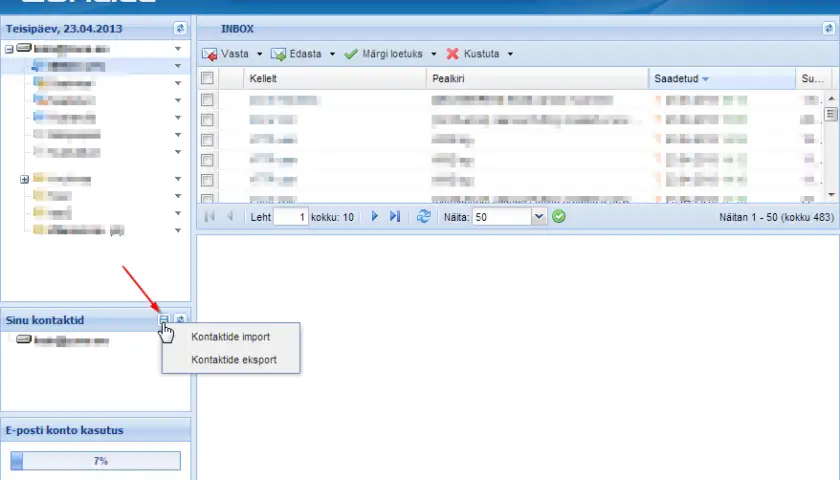
Task: Check the fifth message row checkbox
Action: click(207, 180)
